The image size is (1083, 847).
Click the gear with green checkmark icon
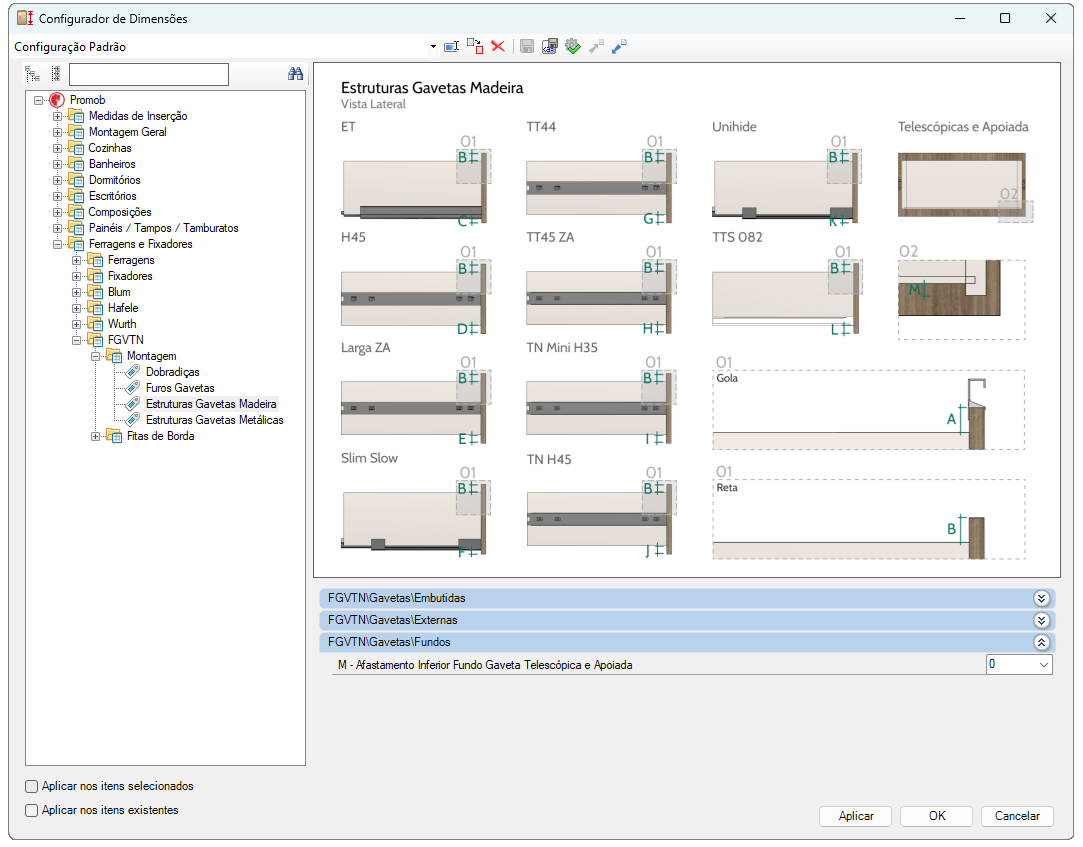click(573, 47)
